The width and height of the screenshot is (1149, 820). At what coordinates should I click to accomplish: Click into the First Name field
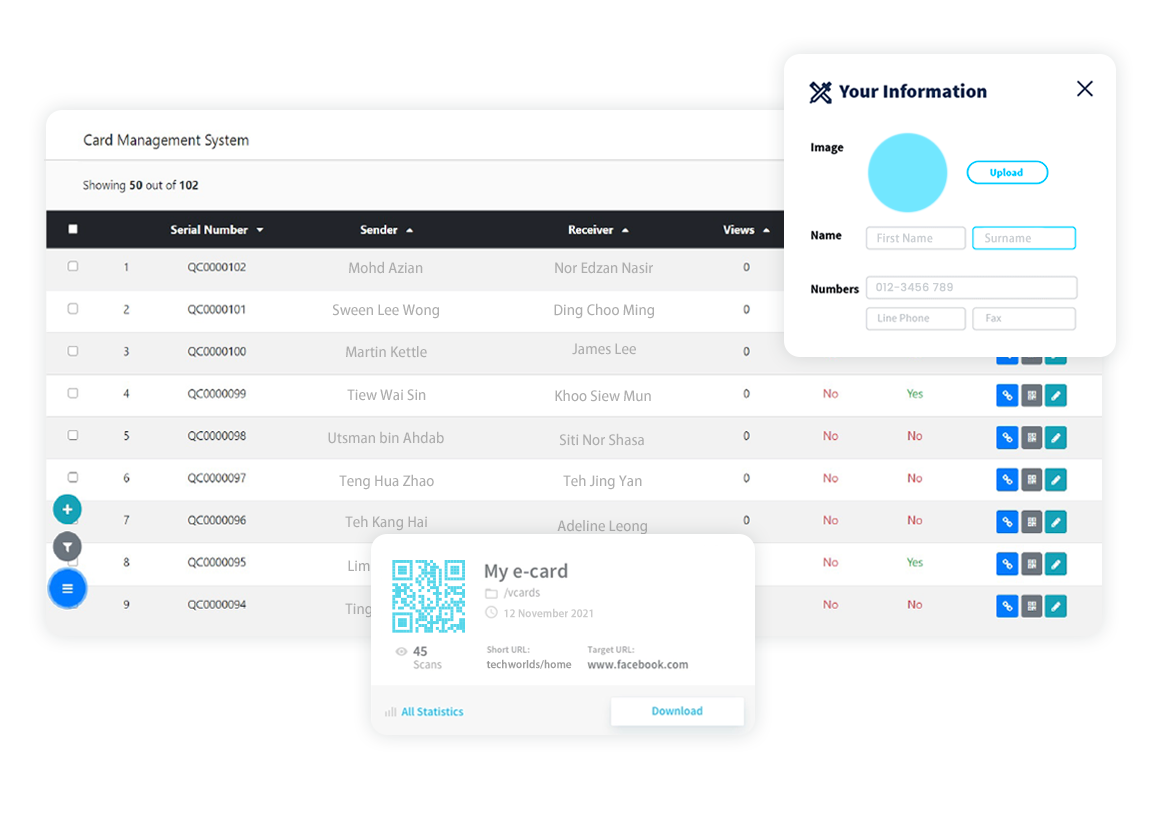point(915,238)
